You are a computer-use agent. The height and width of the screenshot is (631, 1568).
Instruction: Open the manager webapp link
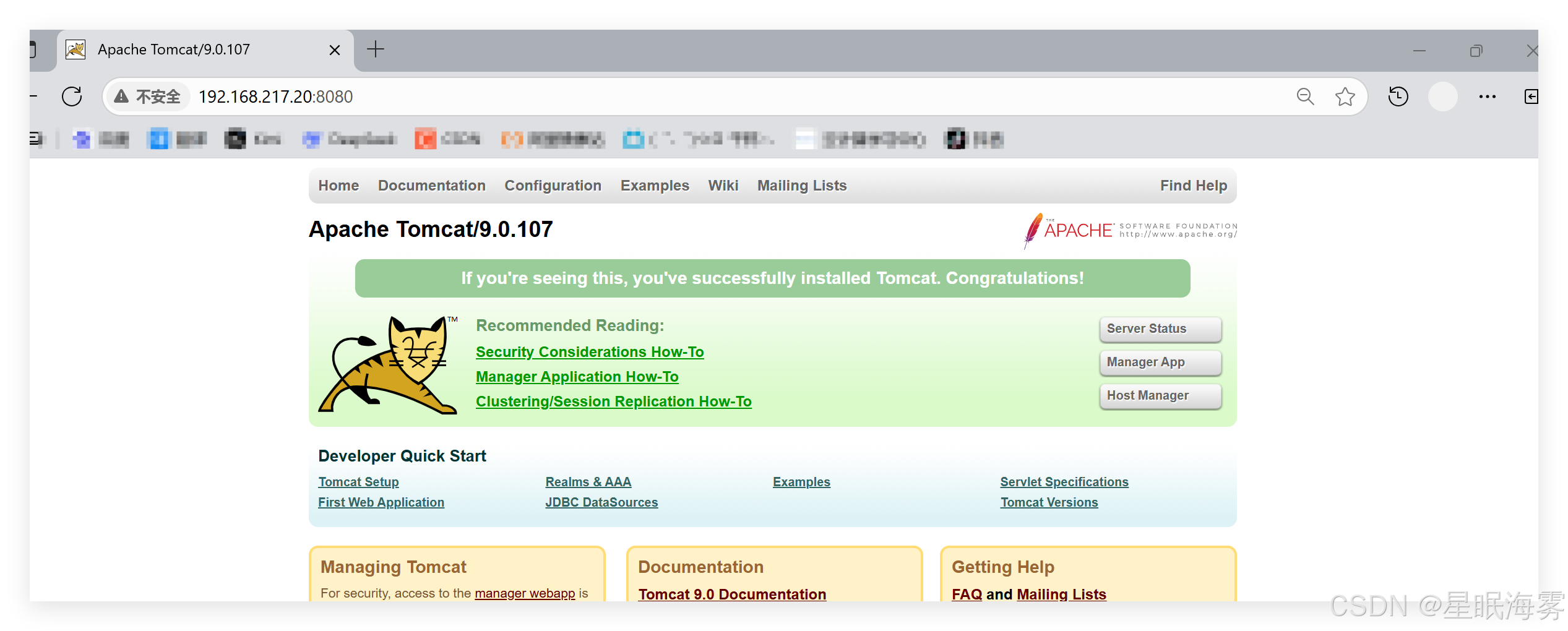(x=525, y=593)
